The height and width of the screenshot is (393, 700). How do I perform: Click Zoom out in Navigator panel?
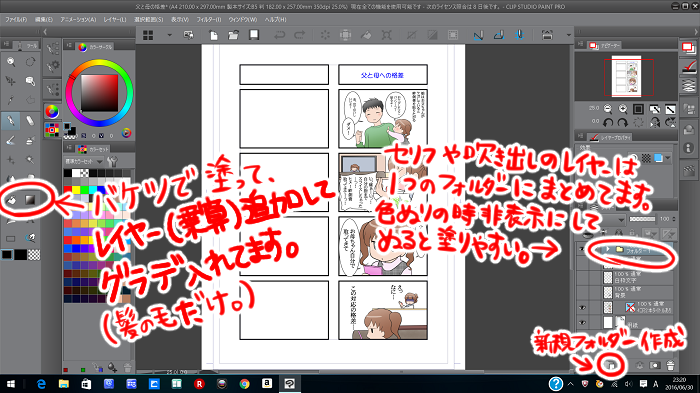pyautogui.click(x=608, y=109)
